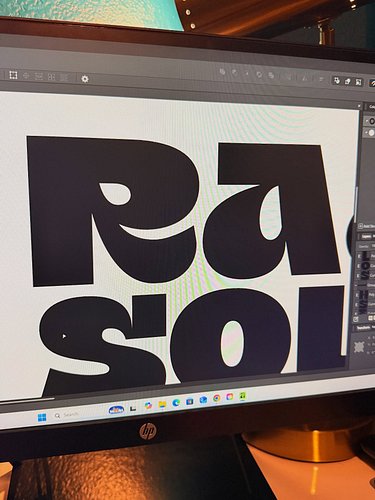Image resolution: width=375 pixels, height=500 pixels.
Task: Click the rightmost square icon in the top-right toolbar group
Action: click(x=358, y=82)
